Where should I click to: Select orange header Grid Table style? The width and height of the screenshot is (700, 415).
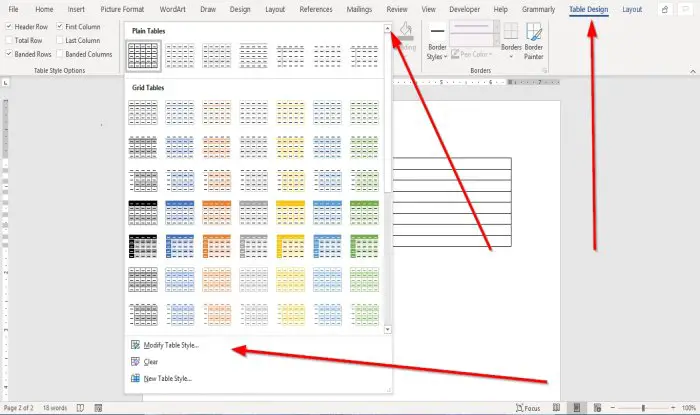pyautogui.click(x=217, y=213)
